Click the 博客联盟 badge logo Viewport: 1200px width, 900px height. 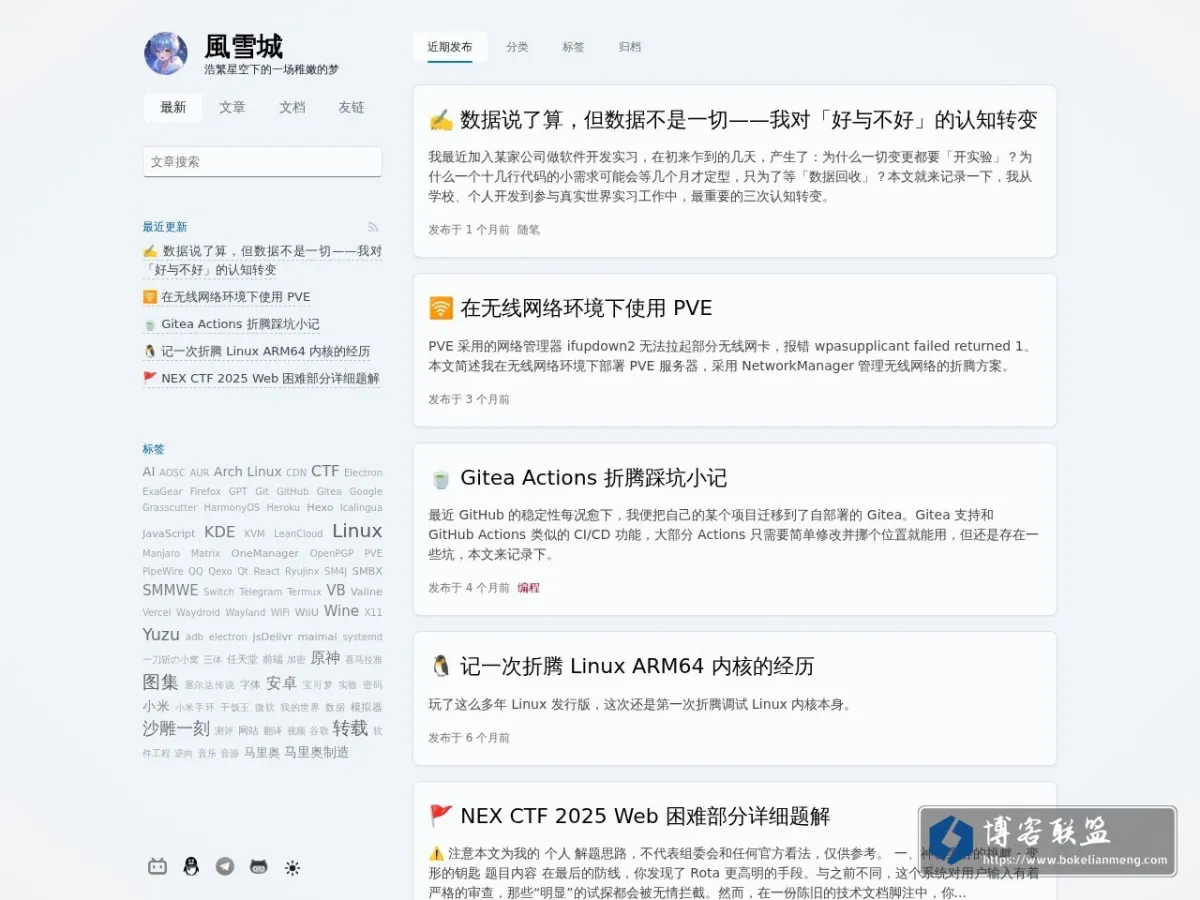[x=1048, y=842]
